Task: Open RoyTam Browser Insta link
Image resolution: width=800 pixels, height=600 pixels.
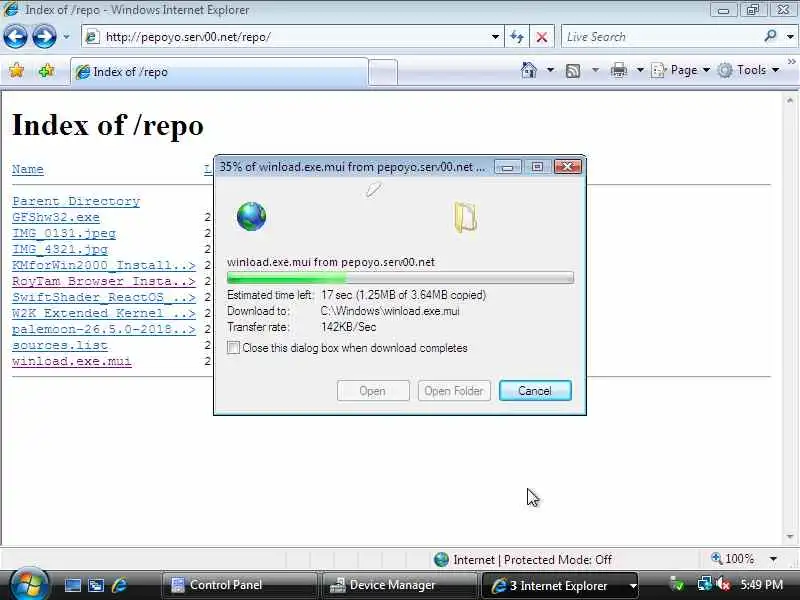Action: pyautogui.click(x=104, y=281)
